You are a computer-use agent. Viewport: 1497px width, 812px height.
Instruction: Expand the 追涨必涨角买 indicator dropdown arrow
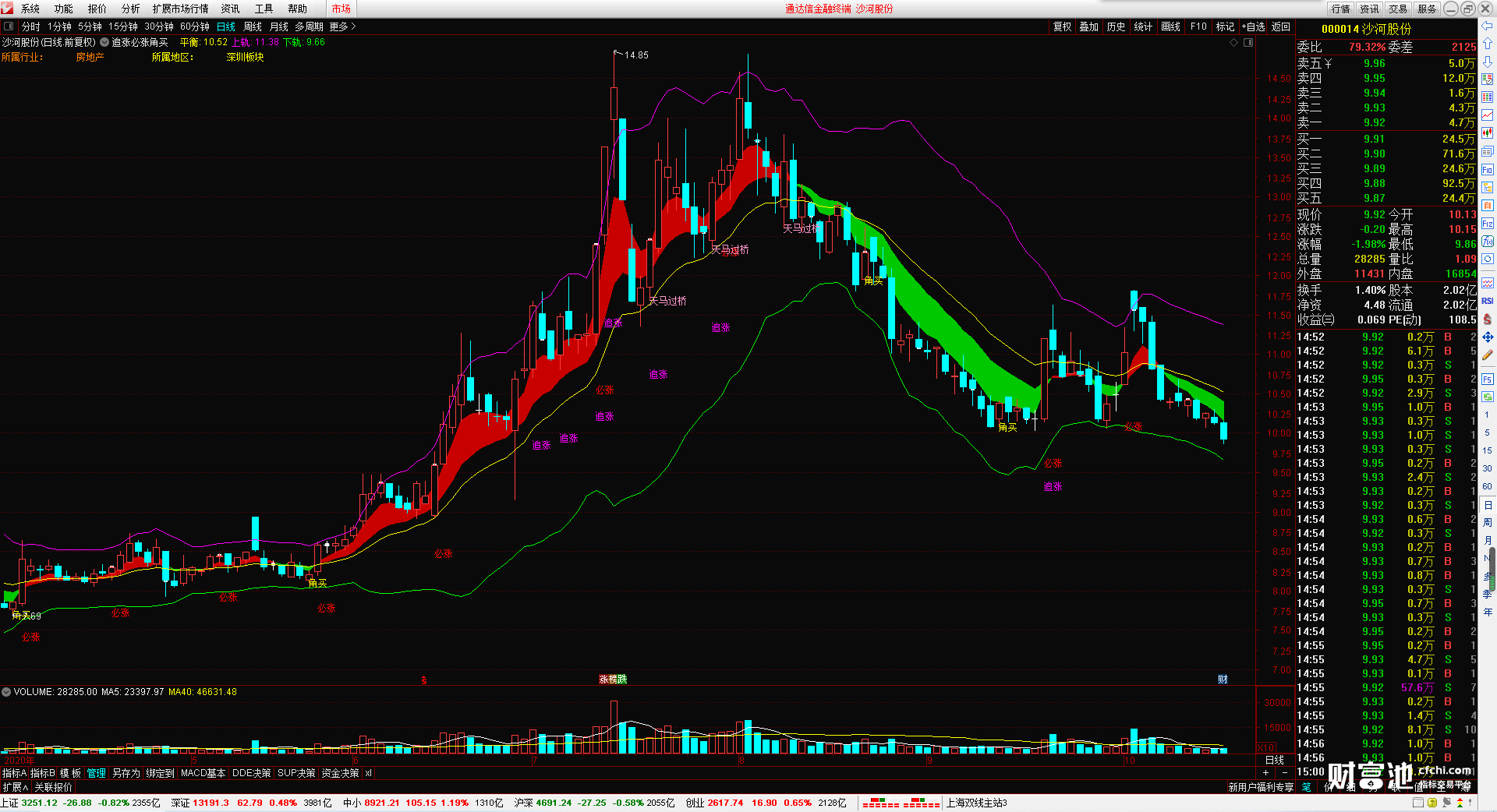point(104,42)
